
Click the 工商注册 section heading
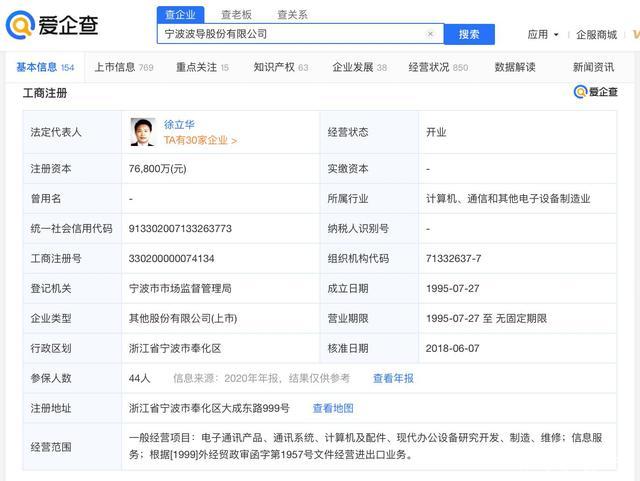point(45,93)
